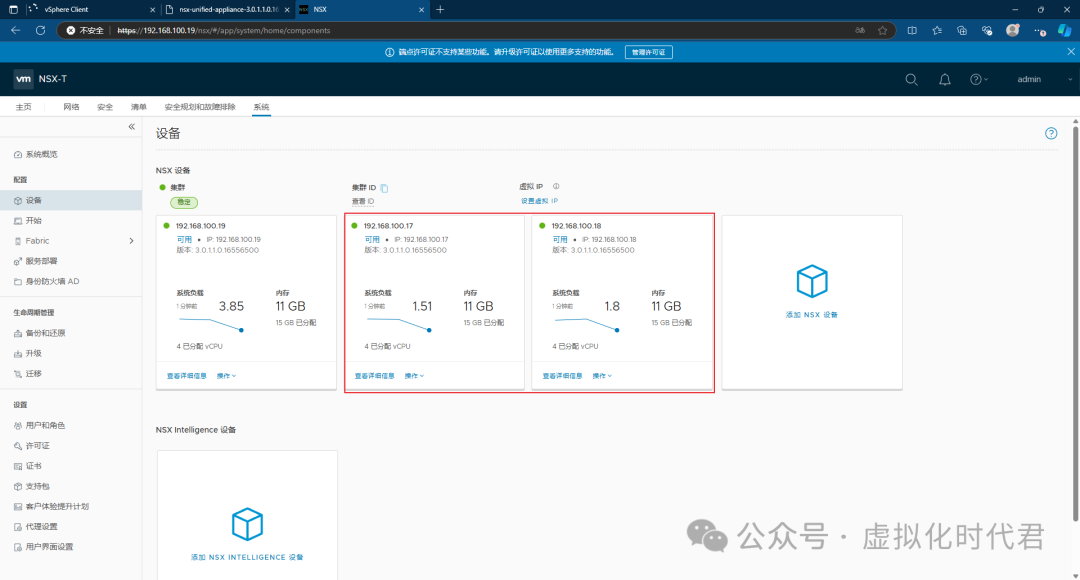Open browser collections icon
The width and height of the screenshot is (1080, 580).
(962, 30)
